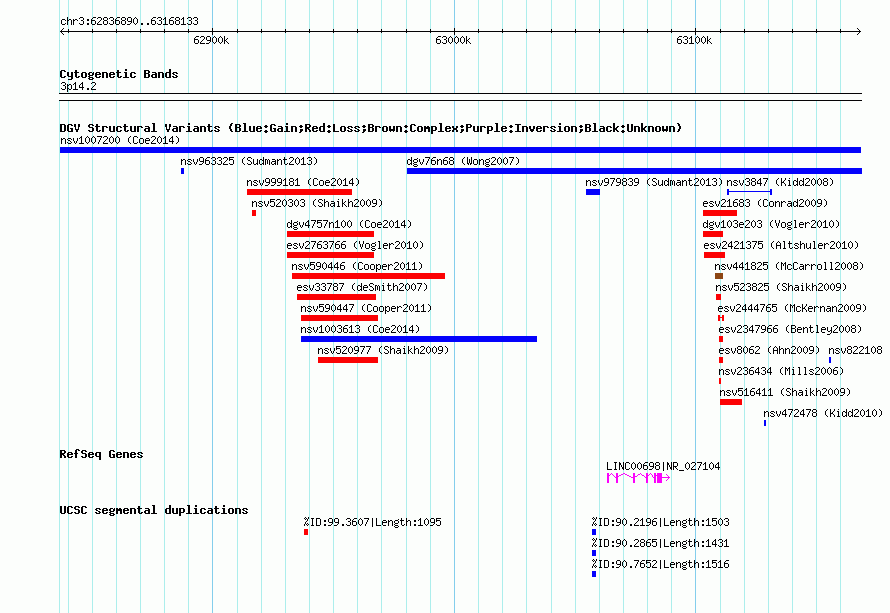
Task: Click the nsv520303 (Shaikh2009) label
Action: tap(317, 203)
